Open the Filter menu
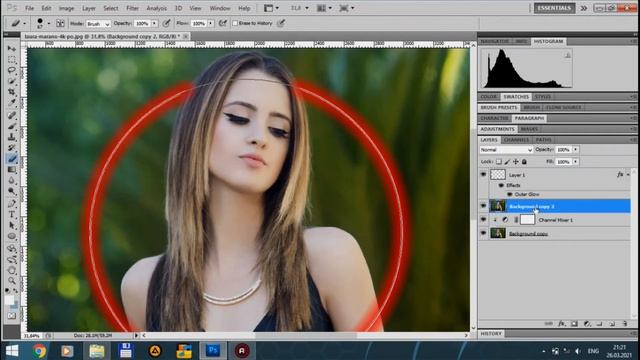Viewport: 640px width, 360px height. click(132, 8)
